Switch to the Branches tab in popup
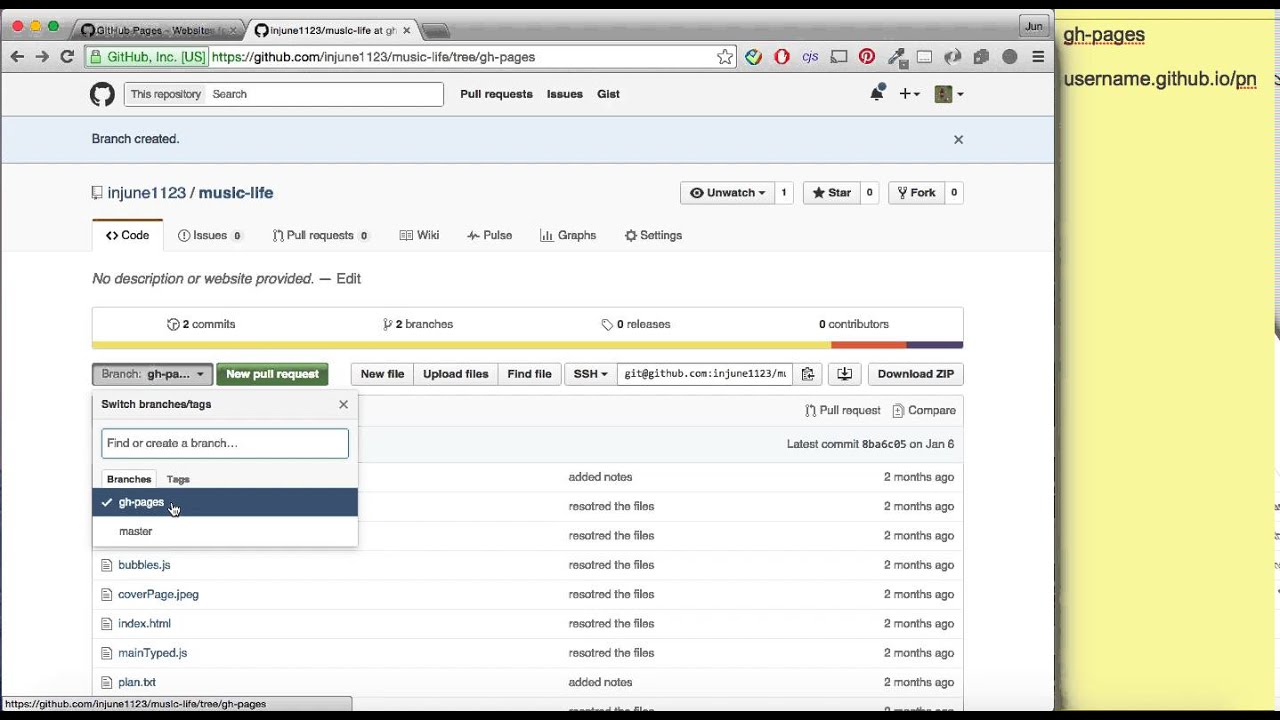The width and height of the screenshot is (1280, 720). point(129,479)
